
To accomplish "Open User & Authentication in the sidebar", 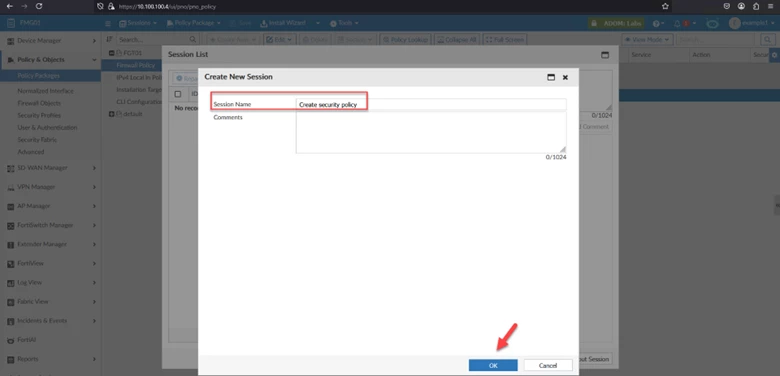I will (47, 128).
